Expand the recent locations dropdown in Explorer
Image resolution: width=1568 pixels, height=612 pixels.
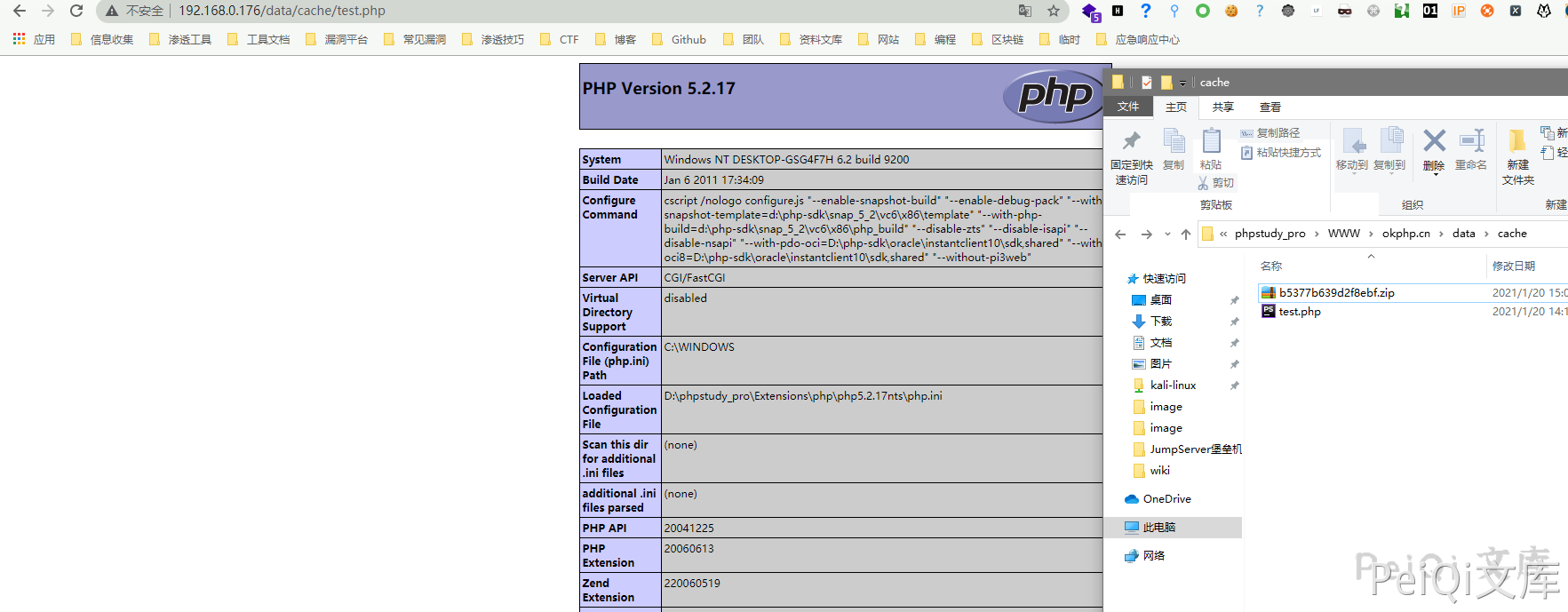[1168, 234]
